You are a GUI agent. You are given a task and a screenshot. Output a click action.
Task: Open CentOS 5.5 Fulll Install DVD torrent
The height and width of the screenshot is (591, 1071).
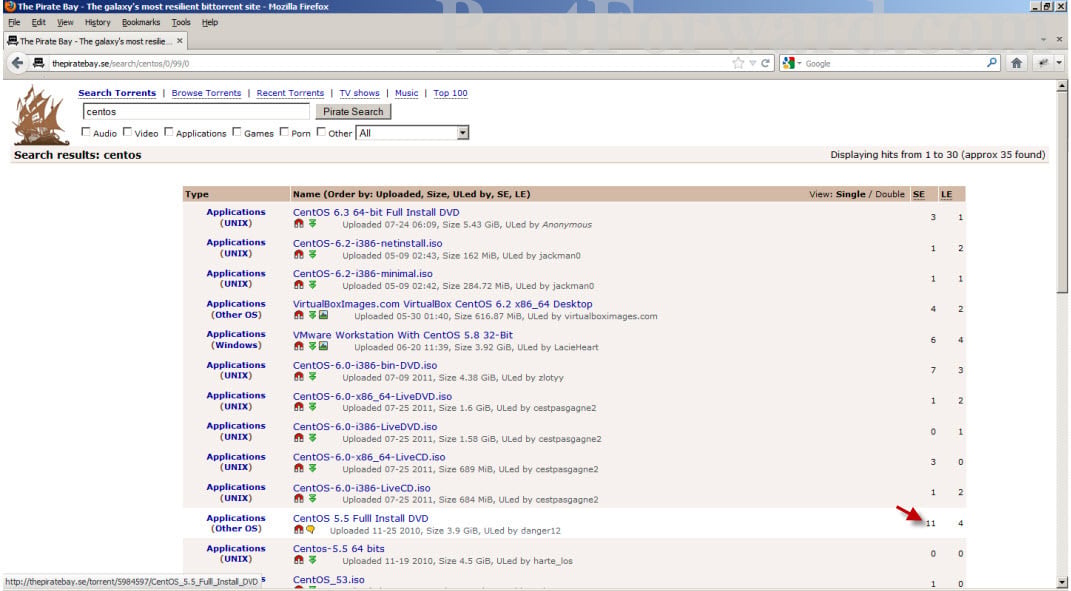[361, 519]
